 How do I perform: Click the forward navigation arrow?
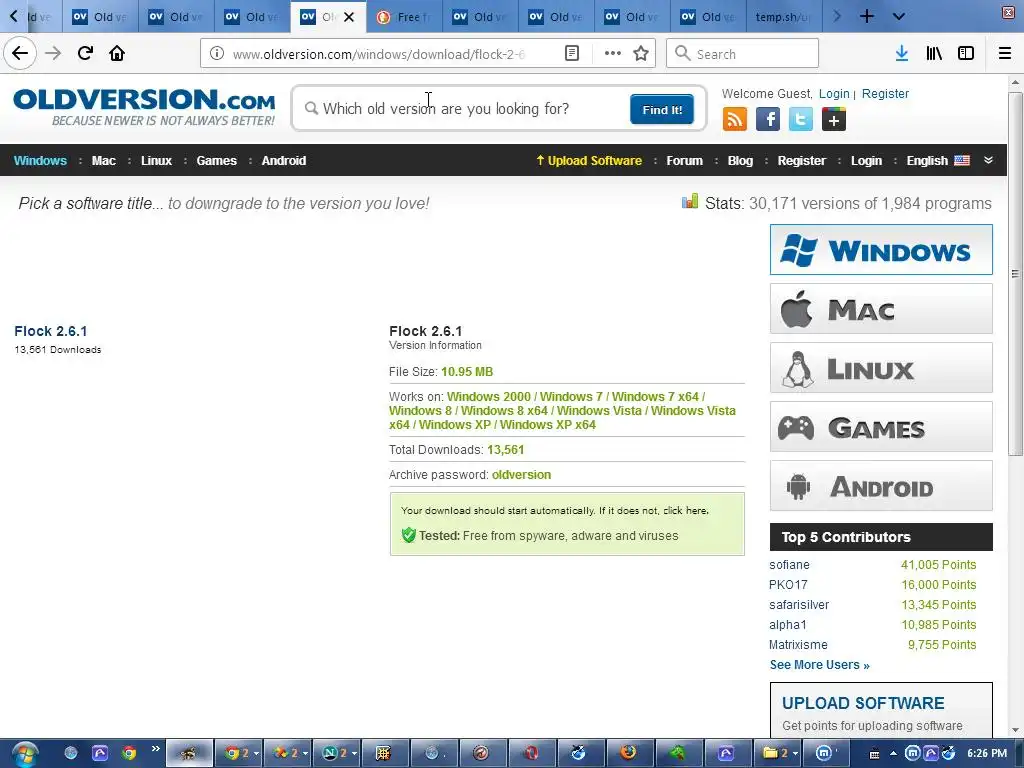click(x=53, y=54)
